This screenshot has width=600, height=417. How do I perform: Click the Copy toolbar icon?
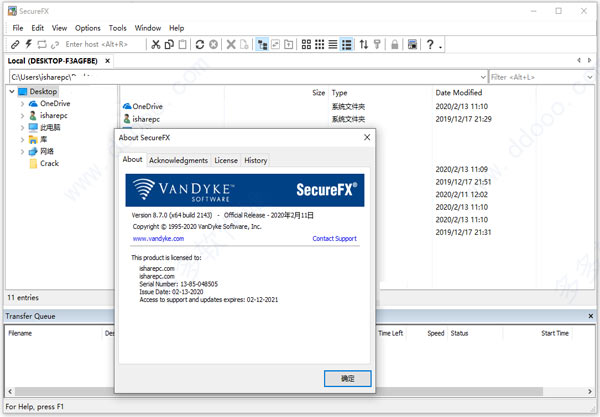pos(169,44)
